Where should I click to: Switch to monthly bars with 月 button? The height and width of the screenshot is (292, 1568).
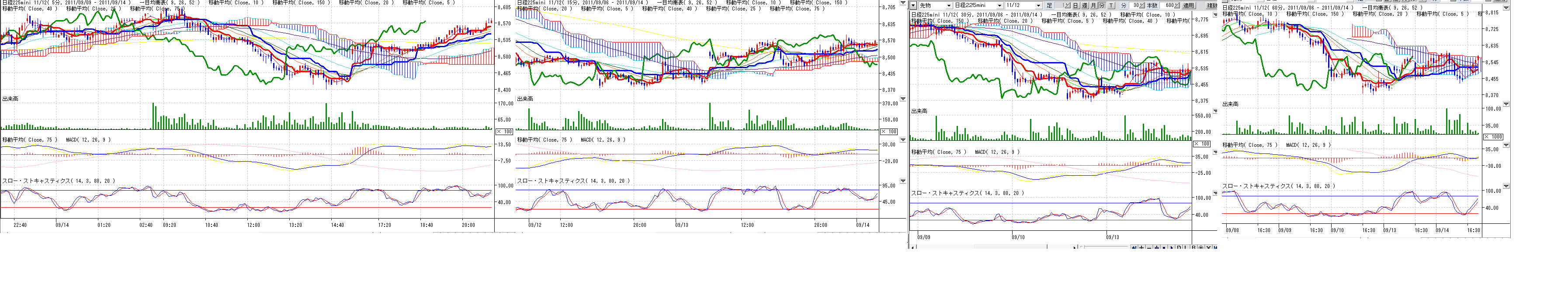pos(1094,6)
